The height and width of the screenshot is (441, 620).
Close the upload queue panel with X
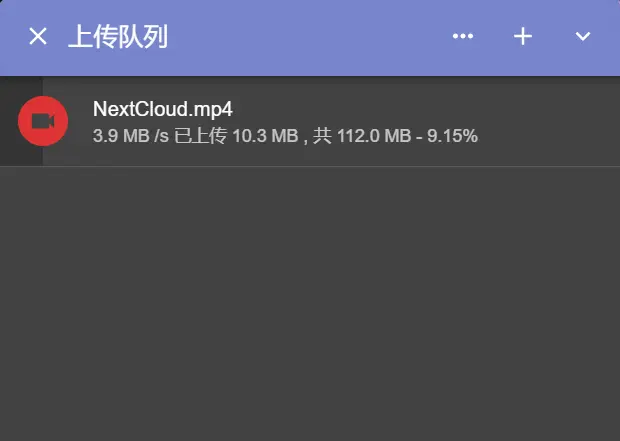tap(38, 36)
